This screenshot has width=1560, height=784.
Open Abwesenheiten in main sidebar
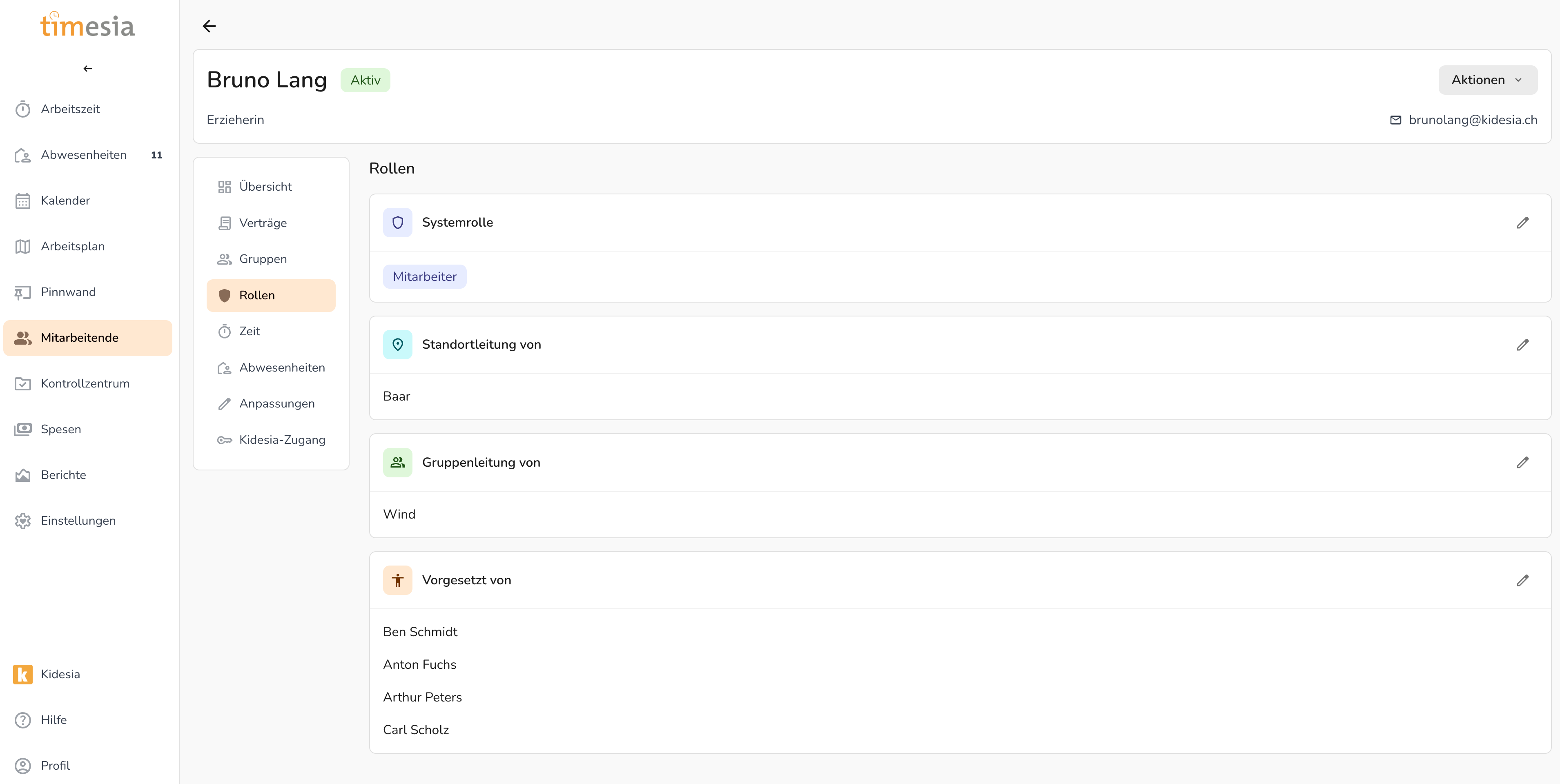tap(84, 155)
